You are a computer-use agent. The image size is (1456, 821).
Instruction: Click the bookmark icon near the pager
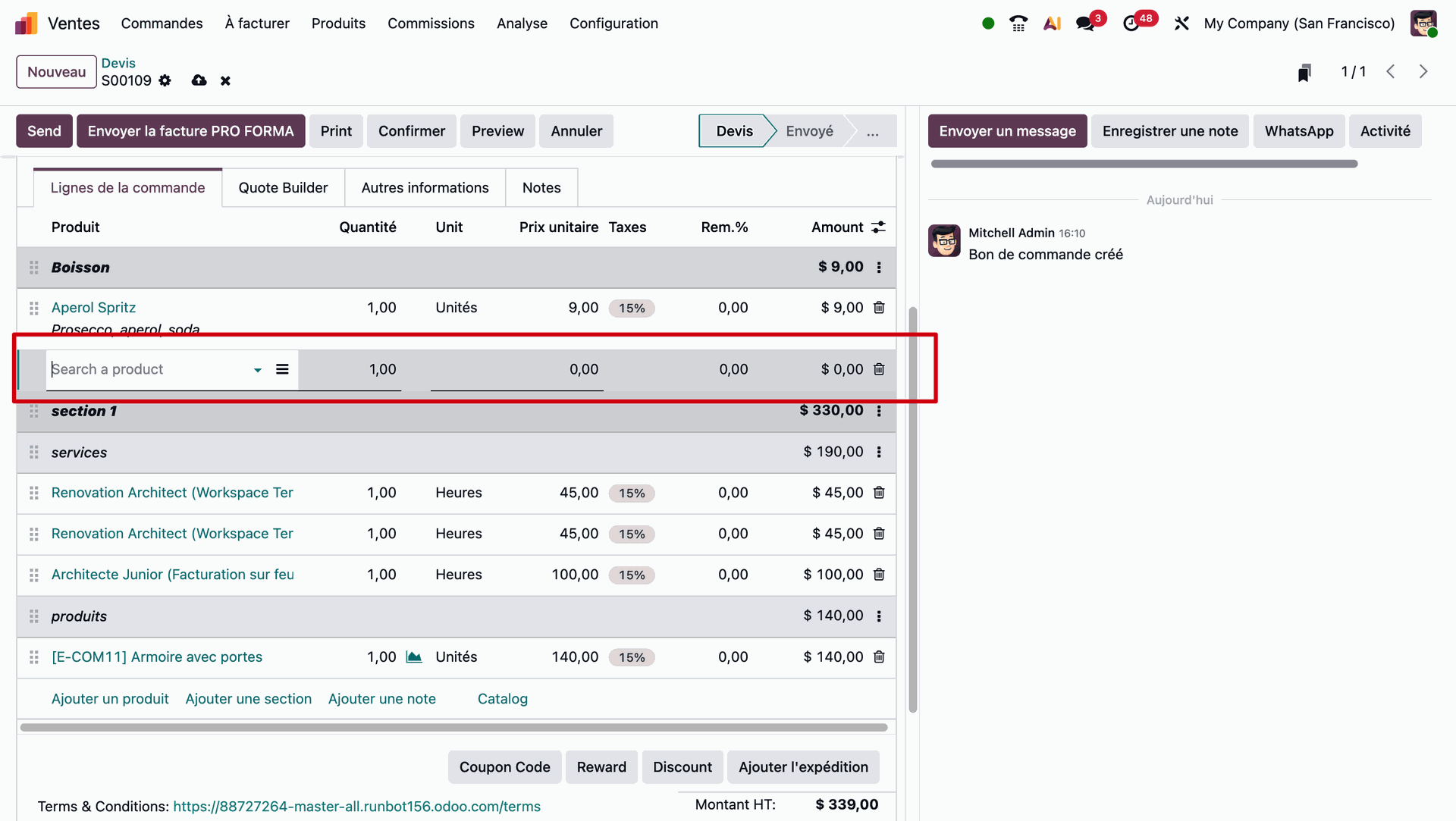click(1304, 73)
